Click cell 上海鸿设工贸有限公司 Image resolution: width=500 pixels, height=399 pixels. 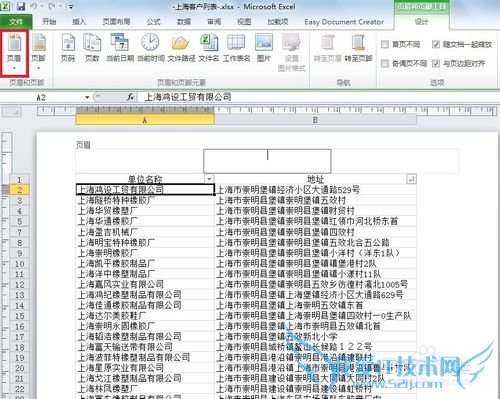coord(145,190)
